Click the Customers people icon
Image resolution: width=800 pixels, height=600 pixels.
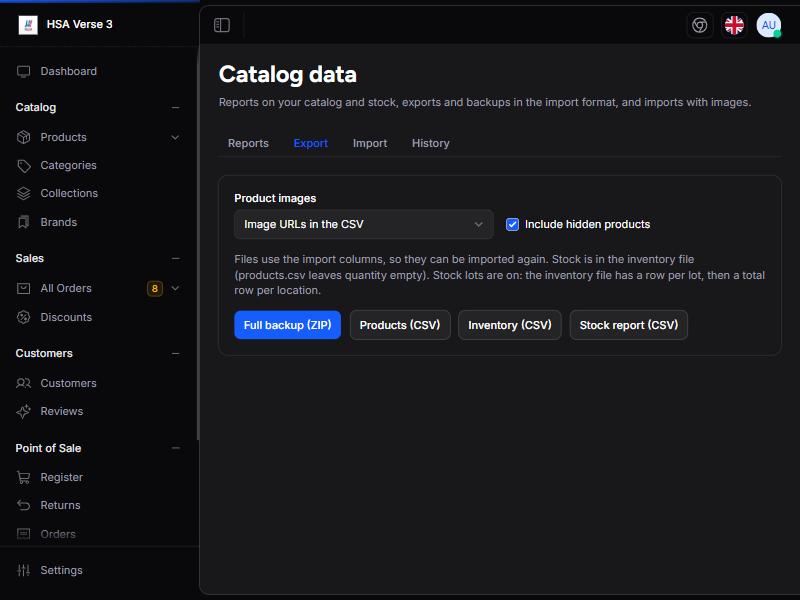23,383
